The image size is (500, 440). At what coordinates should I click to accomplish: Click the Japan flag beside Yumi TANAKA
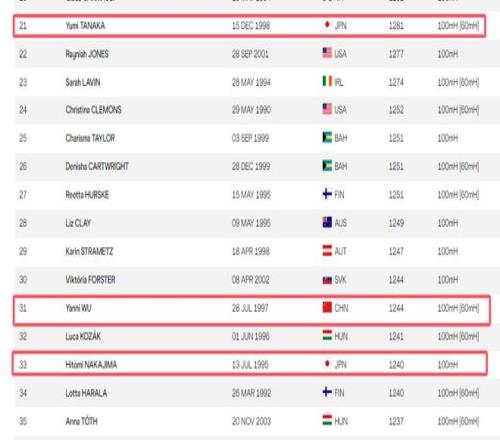click(327, 25)
